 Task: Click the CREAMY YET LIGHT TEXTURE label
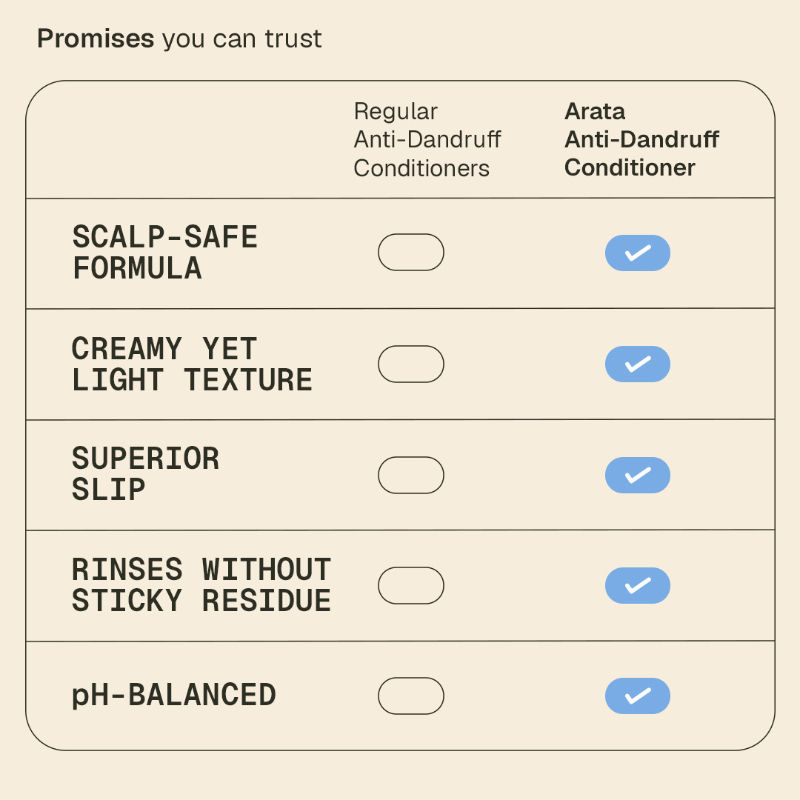tap(192, 364)
